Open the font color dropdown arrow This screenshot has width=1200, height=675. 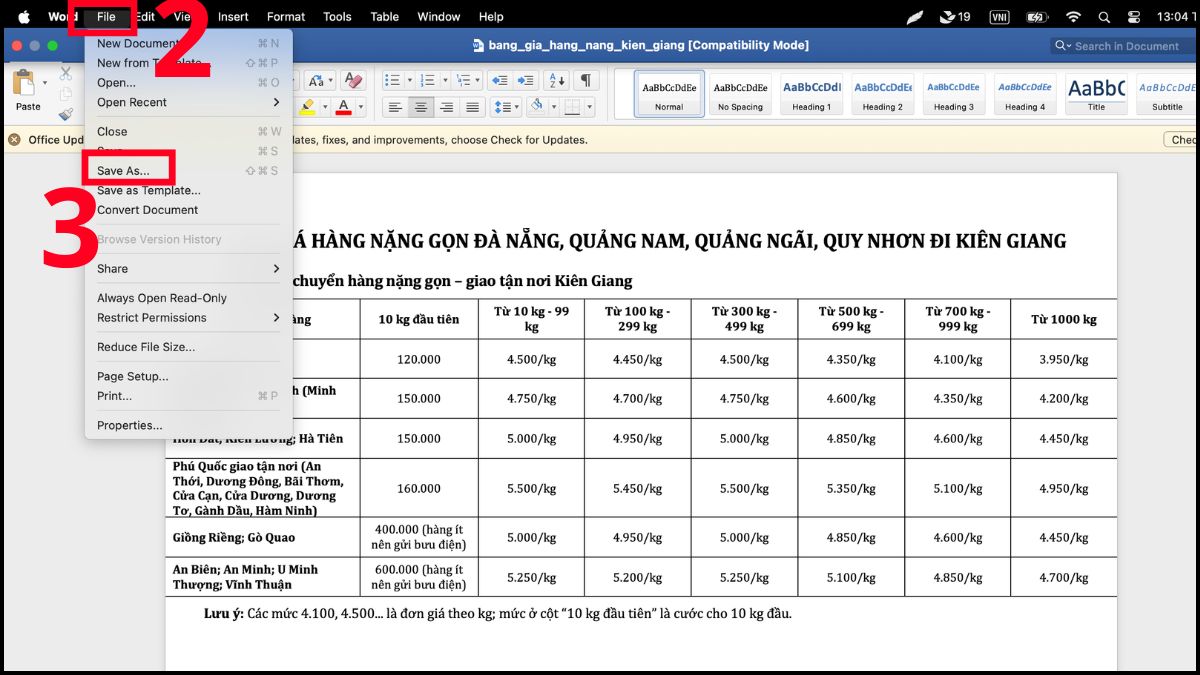[360, 107]
